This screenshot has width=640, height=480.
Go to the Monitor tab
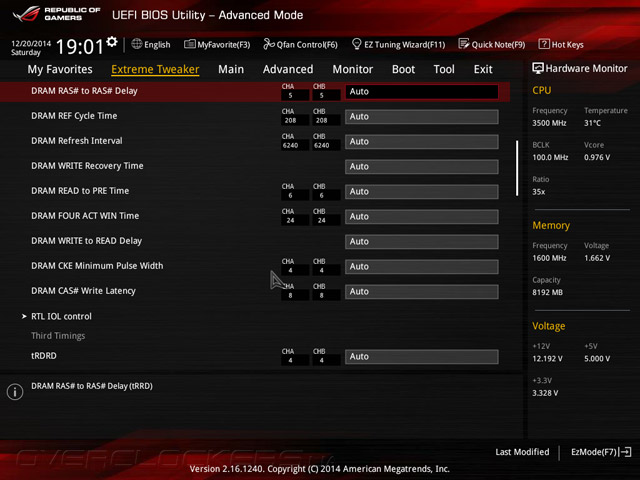(x=353, y=69)
